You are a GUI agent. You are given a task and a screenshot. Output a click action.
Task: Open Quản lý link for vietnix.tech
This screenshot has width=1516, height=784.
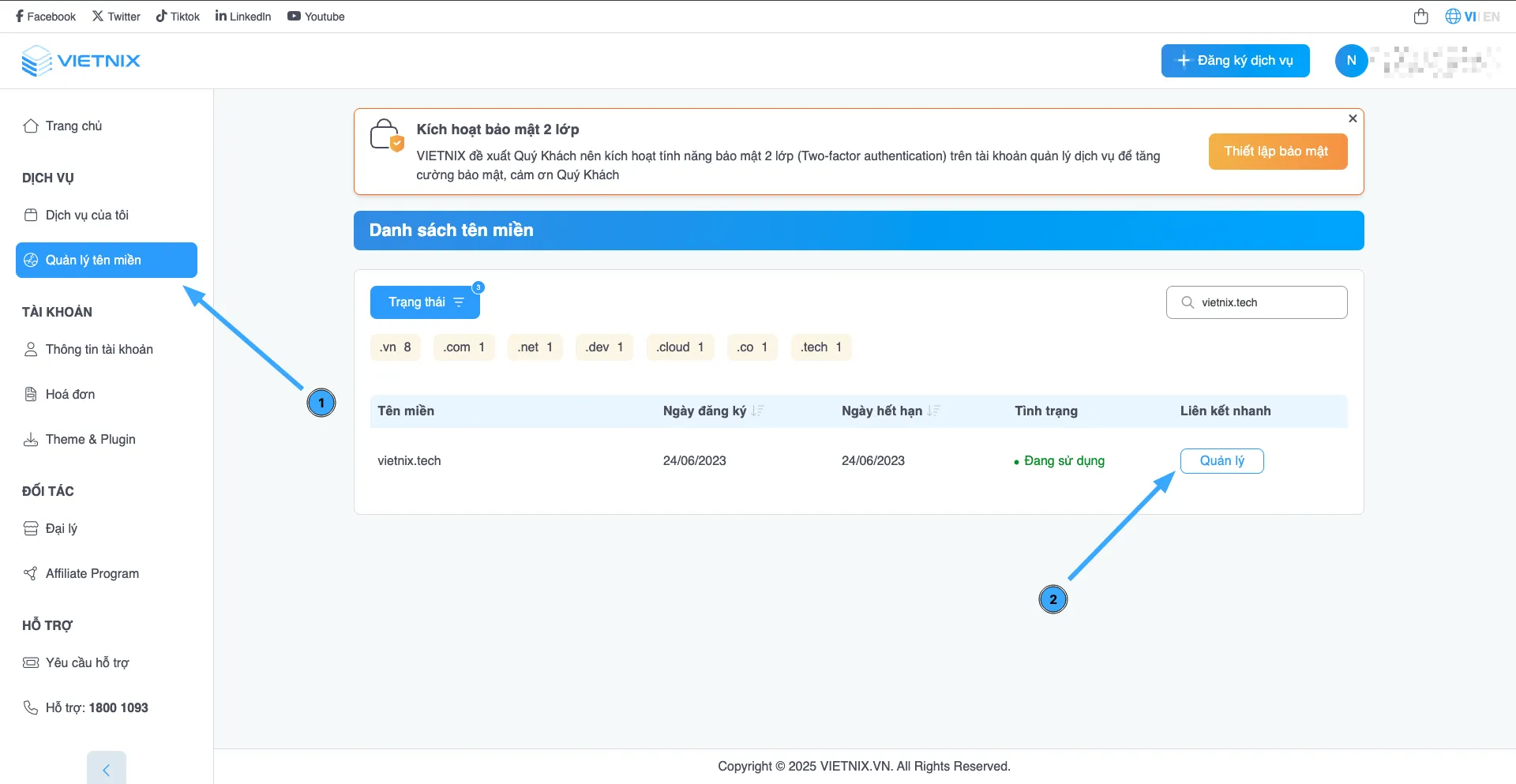[x=1221, y=460]
